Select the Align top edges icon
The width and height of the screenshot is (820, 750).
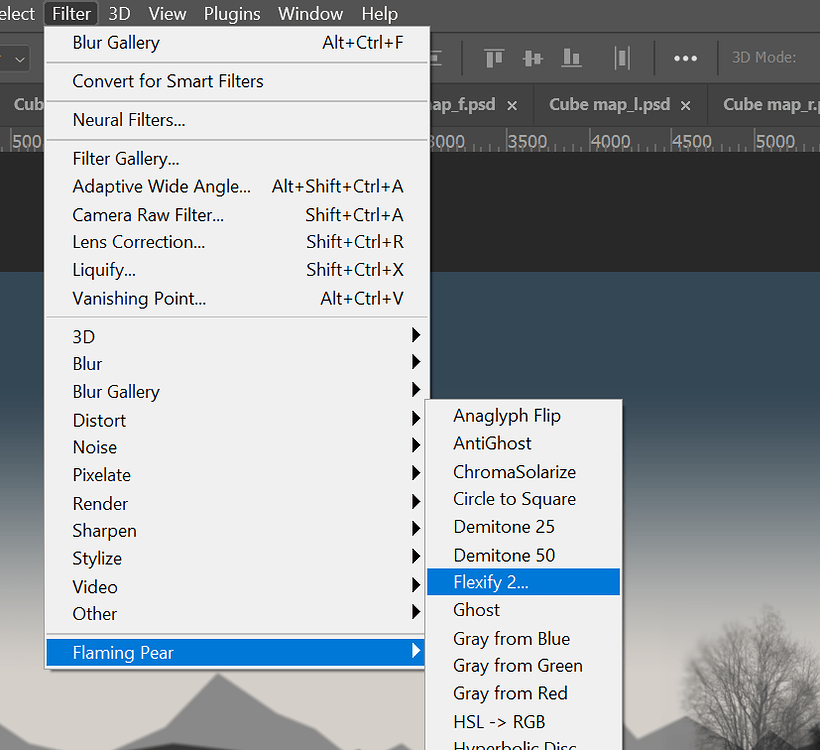point(493,58)
